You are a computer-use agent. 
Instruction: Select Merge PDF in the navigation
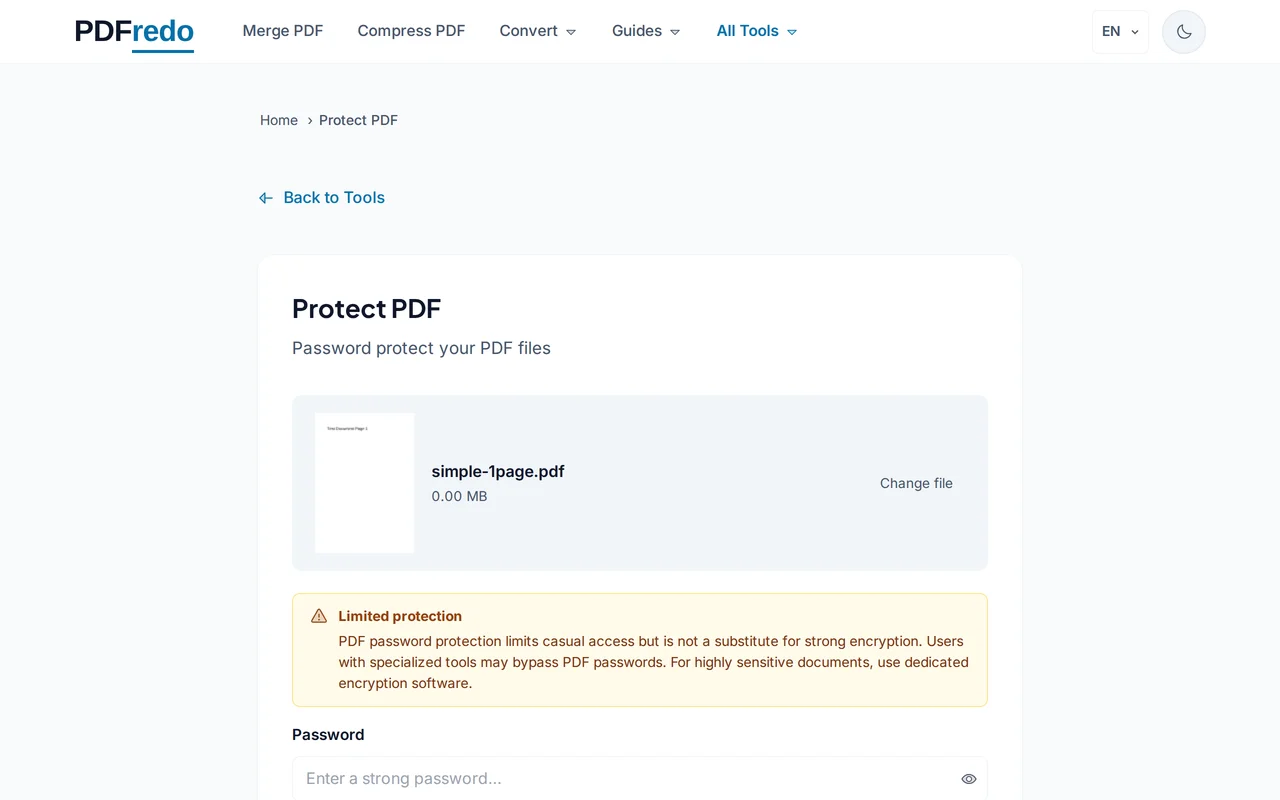pyautogui.click(x=283, y=31)
